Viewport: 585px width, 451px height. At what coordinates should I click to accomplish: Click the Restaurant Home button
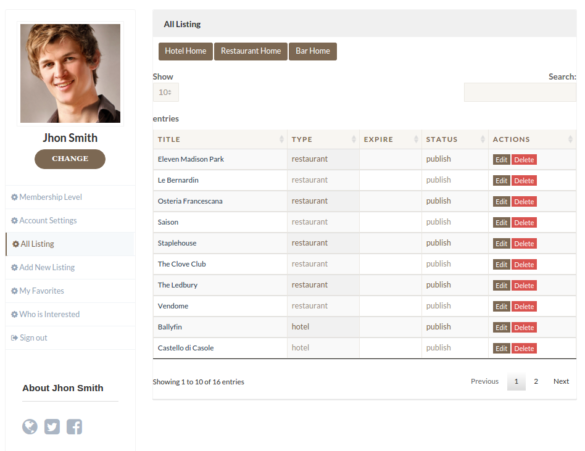click(x=251, y=51)
